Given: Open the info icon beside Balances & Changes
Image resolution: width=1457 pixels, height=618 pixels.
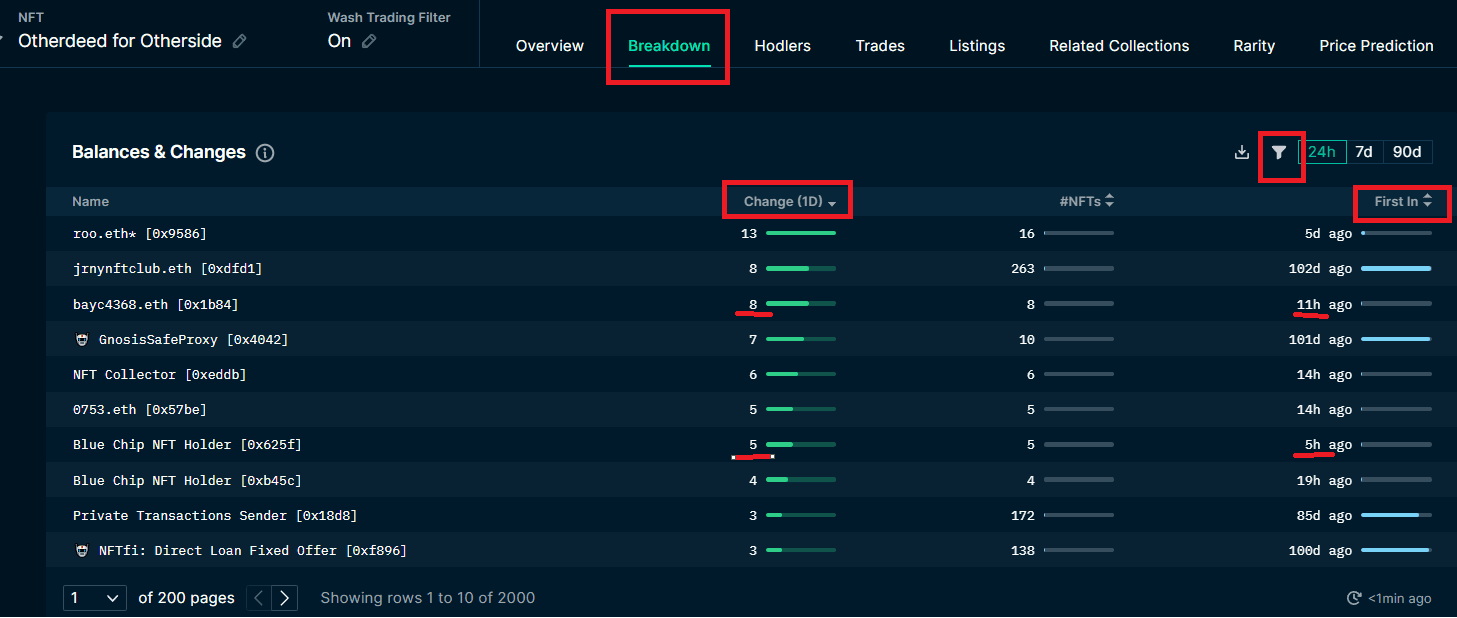Looking at the screenshot, I should point(265,153).
